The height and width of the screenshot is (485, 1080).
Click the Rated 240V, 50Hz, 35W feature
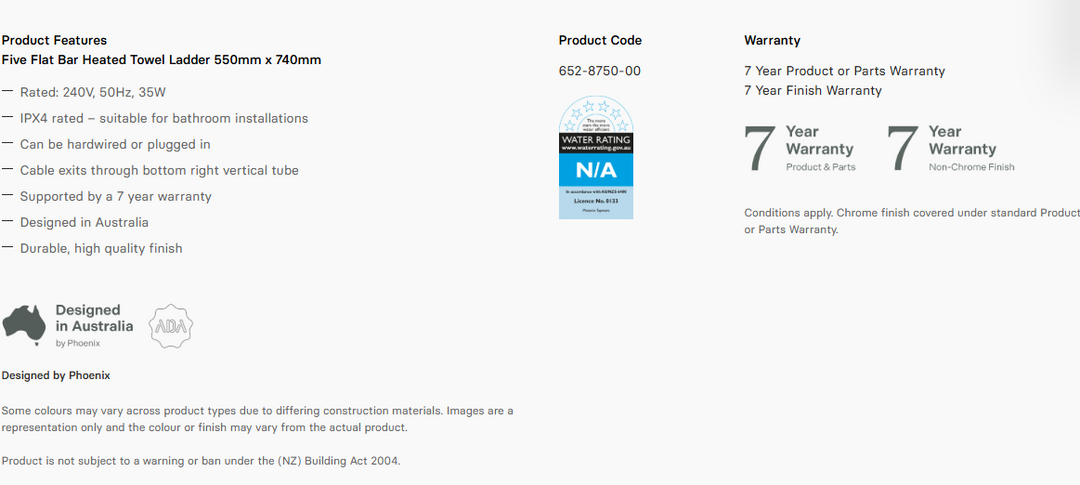click(x=93, y=92)
